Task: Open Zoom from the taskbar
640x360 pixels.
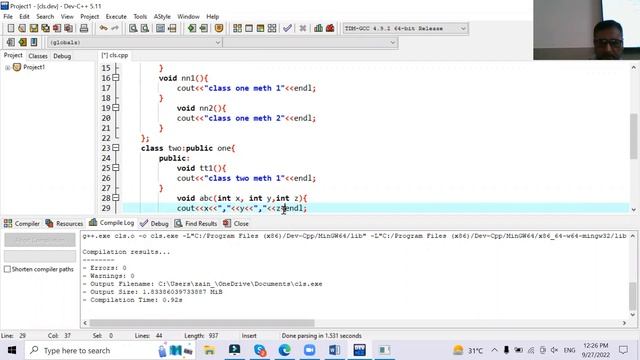Action: pyautogui.click(x=309, y=350)
